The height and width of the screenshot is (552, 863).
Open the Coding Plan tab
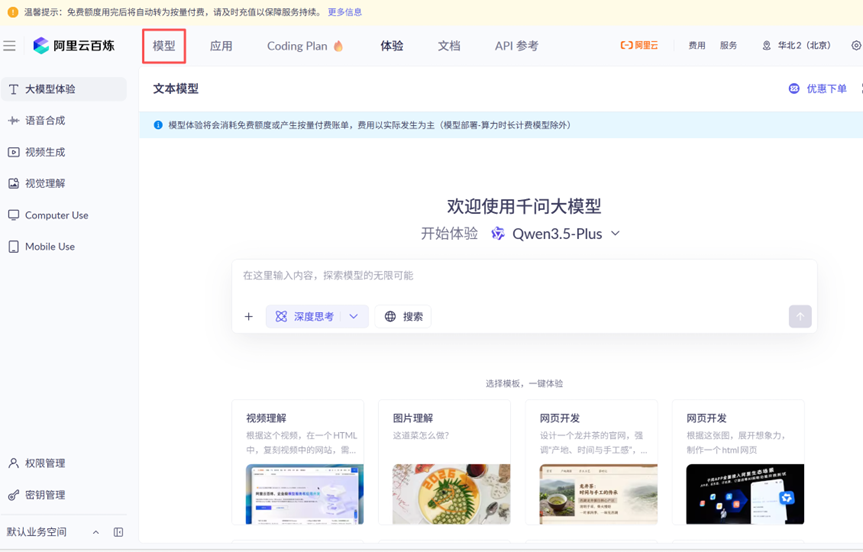click(x=305, y=46)
